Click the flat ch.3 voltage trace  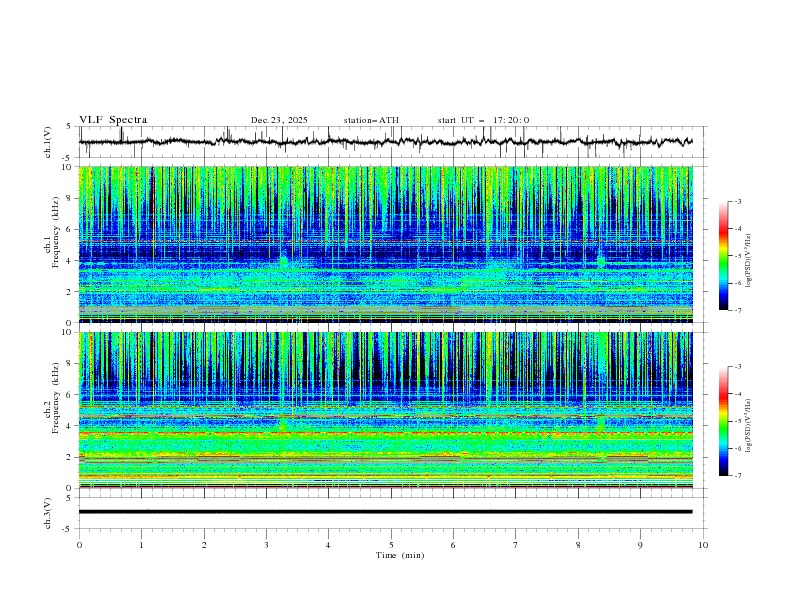[x=385, y=512]
